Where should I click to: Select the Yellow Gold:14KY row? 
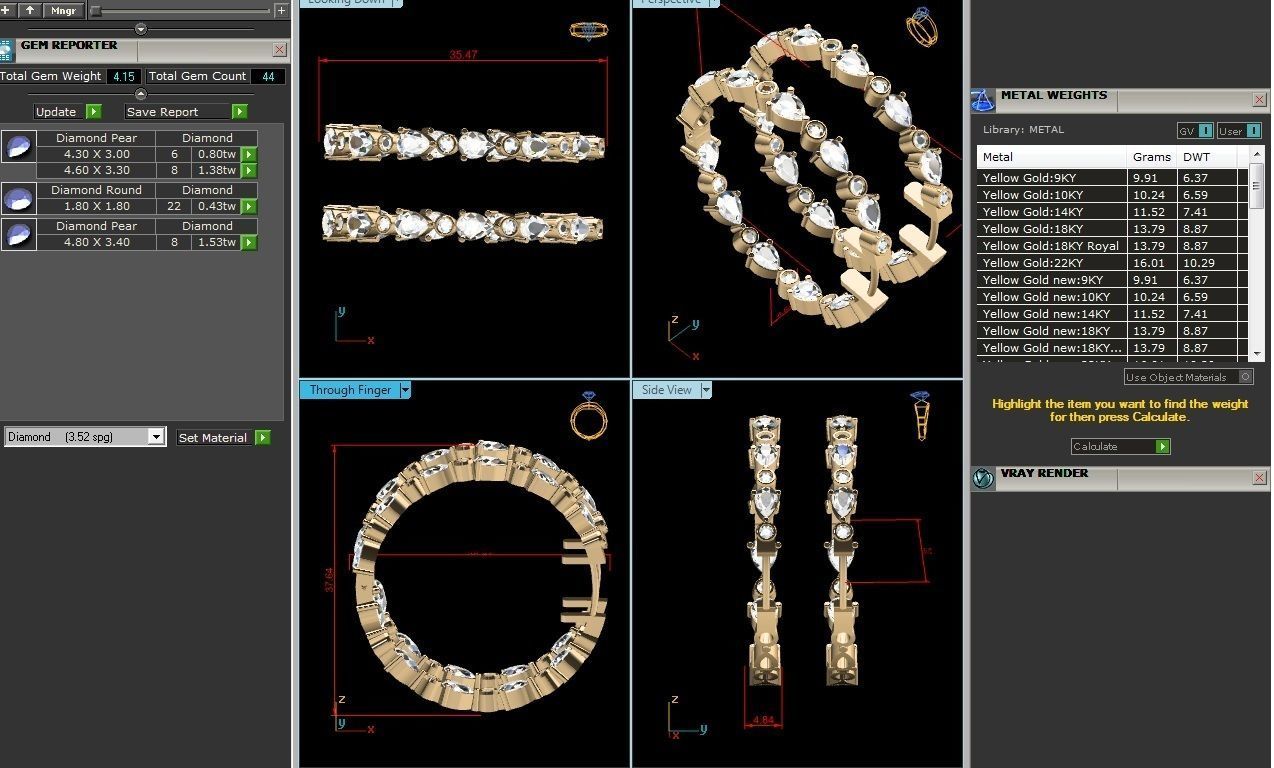pyautogui.click(x=1113, y=212)
